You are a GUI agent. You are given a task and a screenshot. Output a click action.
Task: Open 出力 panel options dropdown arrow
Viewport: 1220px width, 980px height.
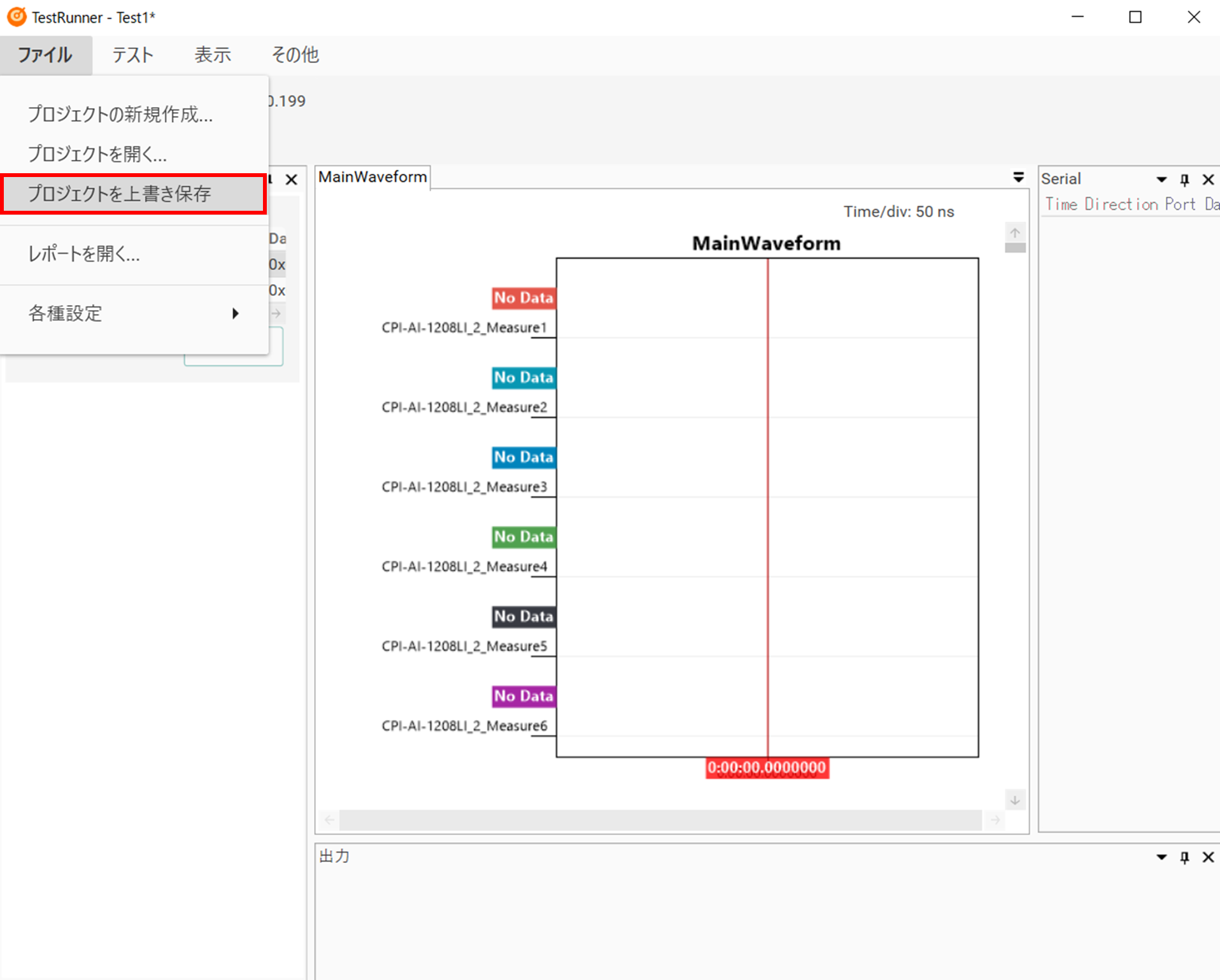click(1161, 857)
